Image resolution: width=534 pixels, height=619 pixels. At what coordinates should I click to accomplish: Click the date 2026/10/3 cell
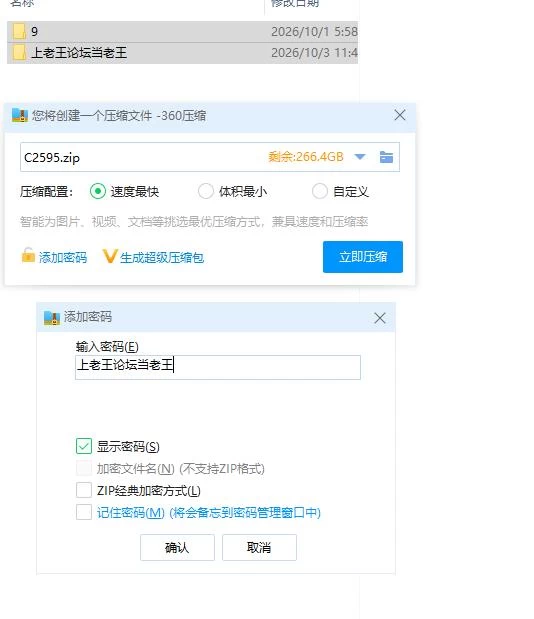[x=314, y=53]
